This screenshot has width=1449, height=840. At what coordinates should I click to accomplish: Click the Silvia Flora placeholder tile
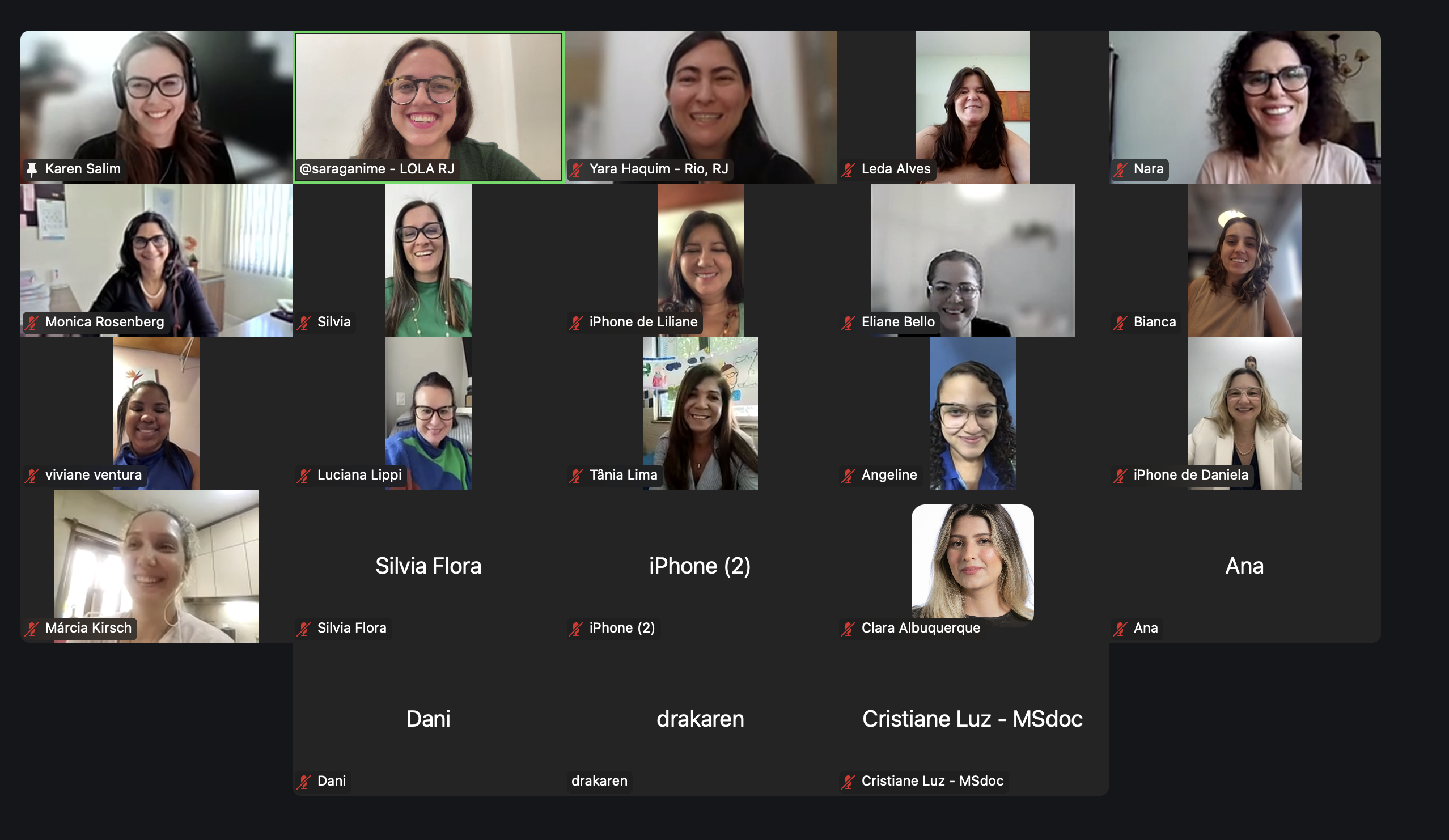tap(429, 566)
